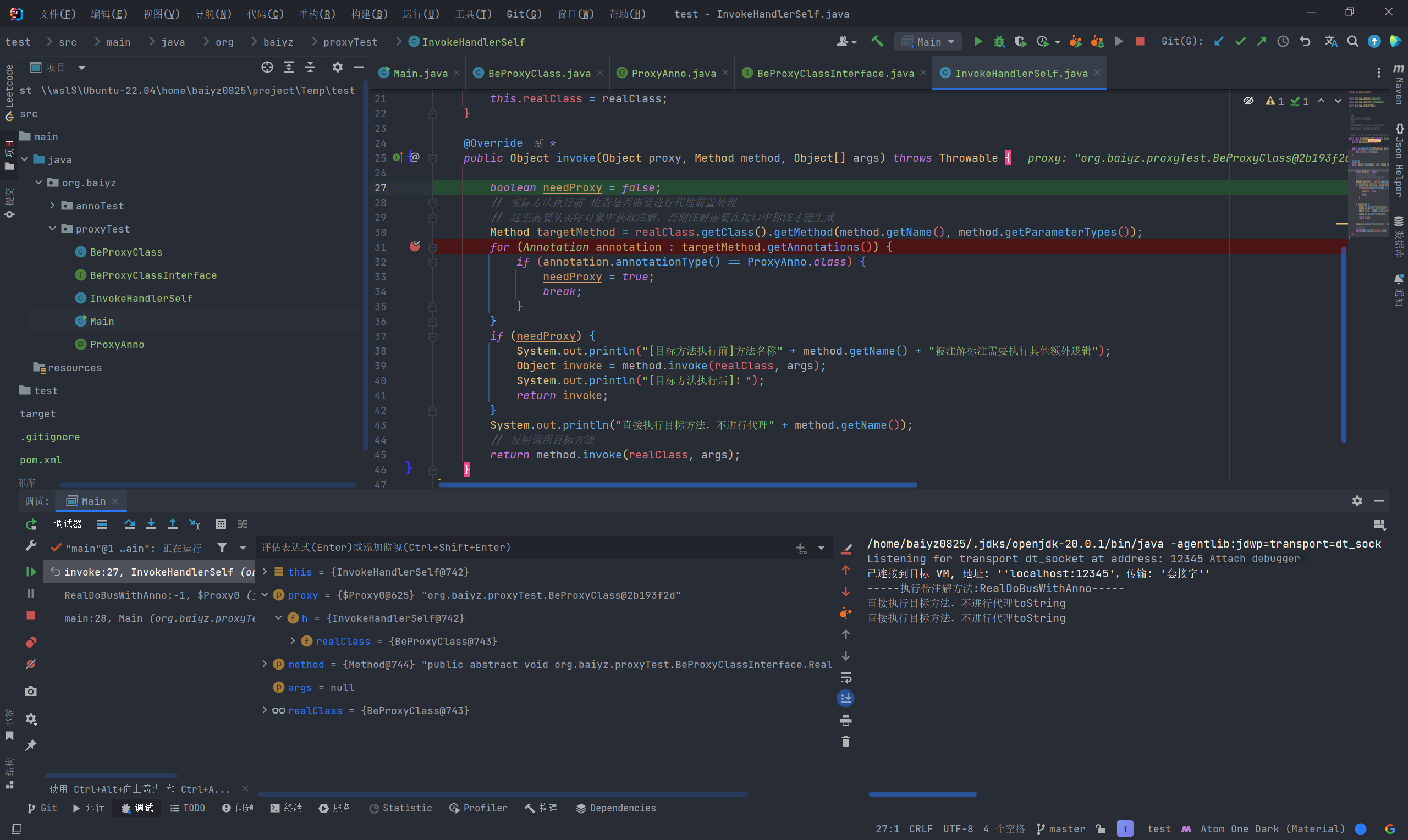Image resolution: width=1408 pixels, height=840 pixels.
Task: Switch to BeProxyClassInterface.java tab
Action: pyautogui.click(x=835, y=73)
